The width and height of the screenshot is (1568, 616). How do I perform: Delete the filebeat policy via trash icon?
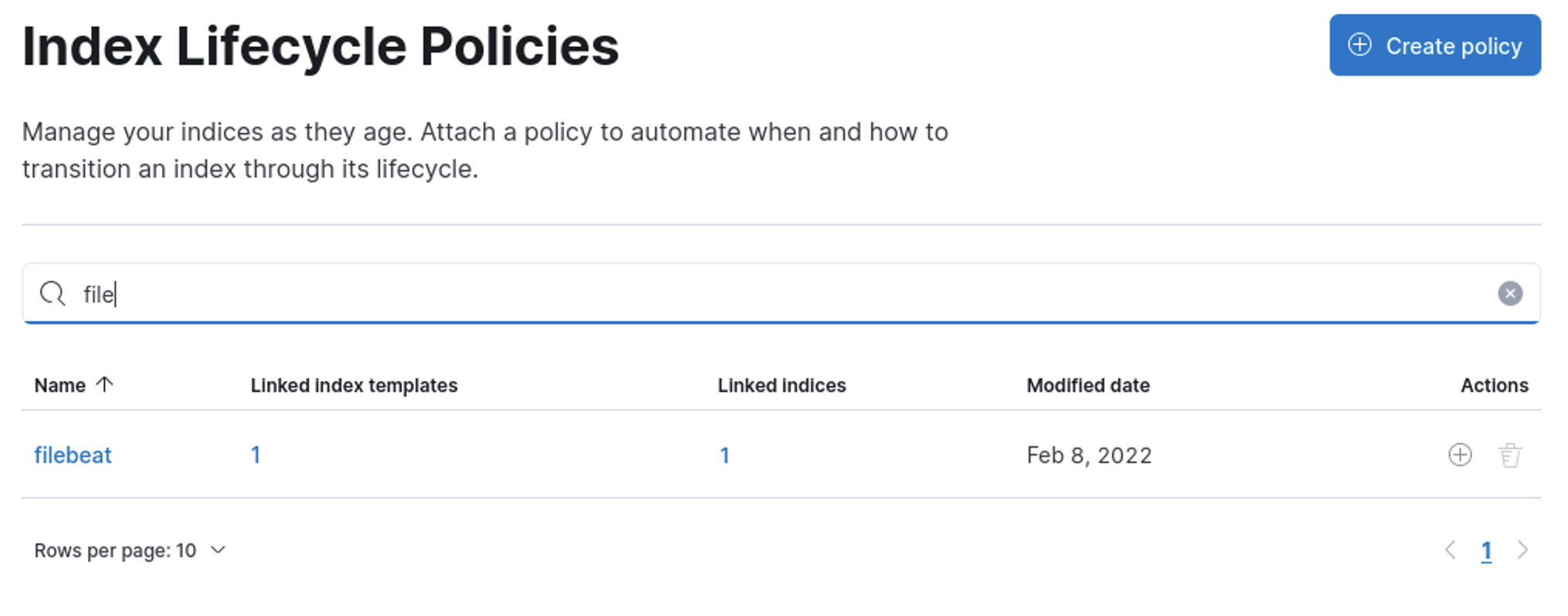point(1510,455)
